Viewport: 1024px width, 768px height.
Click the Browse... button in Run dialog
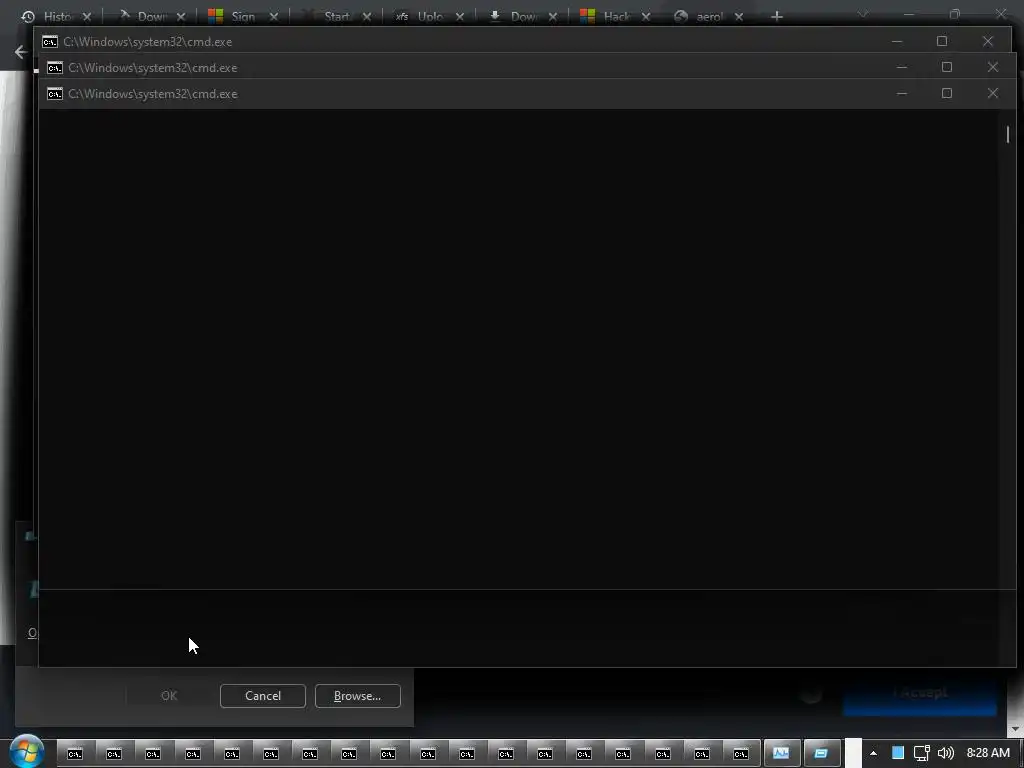(x=357, y=696)
